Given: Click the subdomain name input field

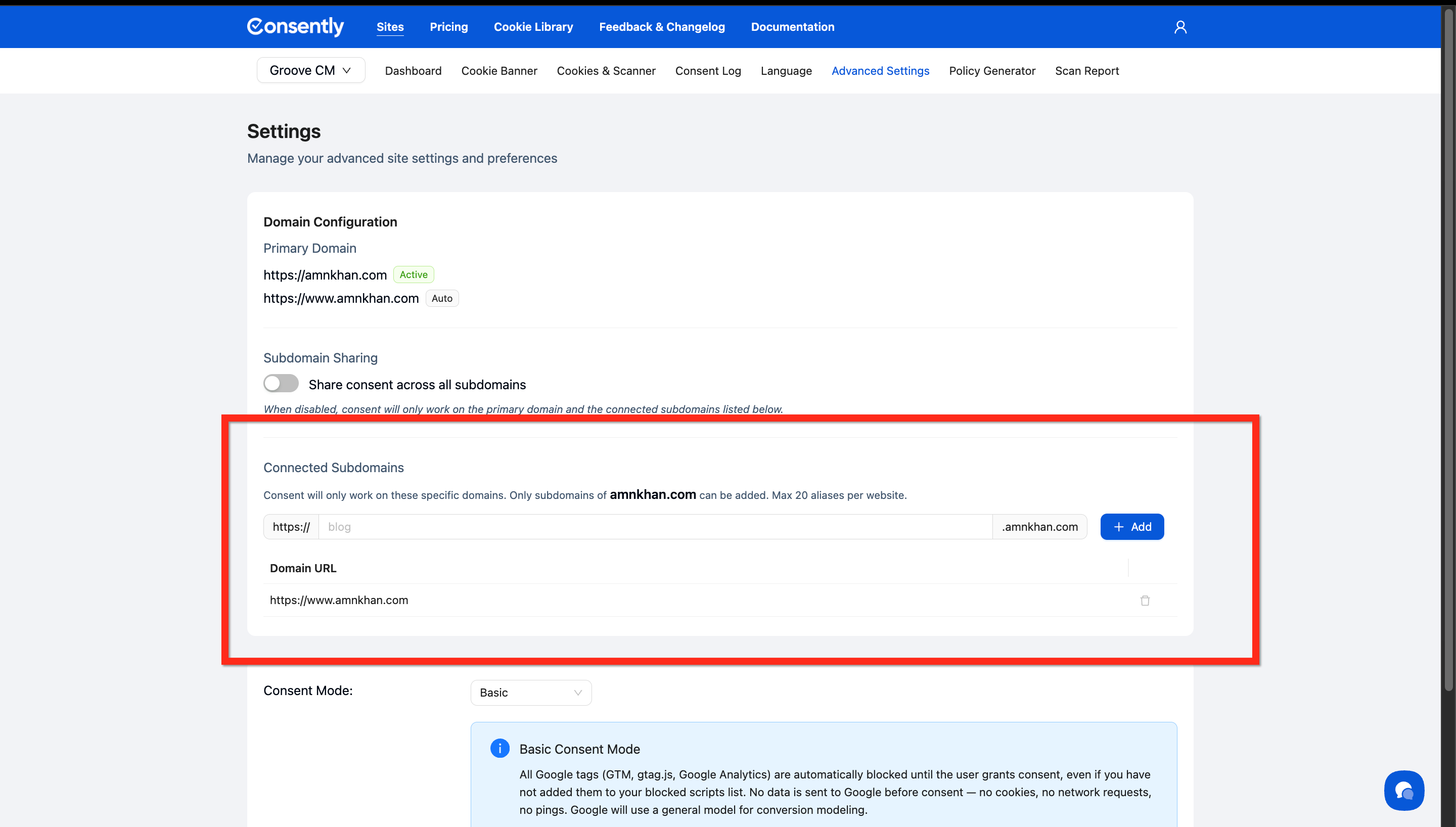Looking at the screenshot, I should click(x=654, y=527).
